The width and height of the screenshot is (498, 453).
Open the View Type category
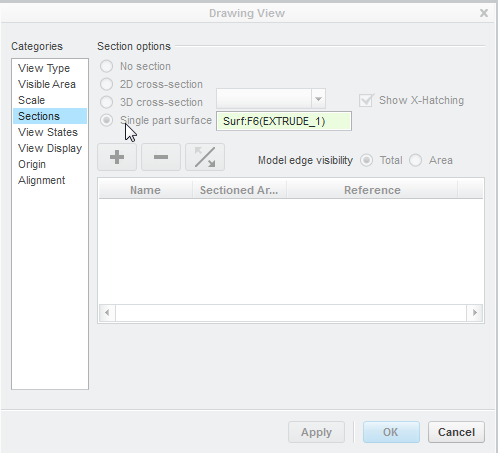[44, 68]
